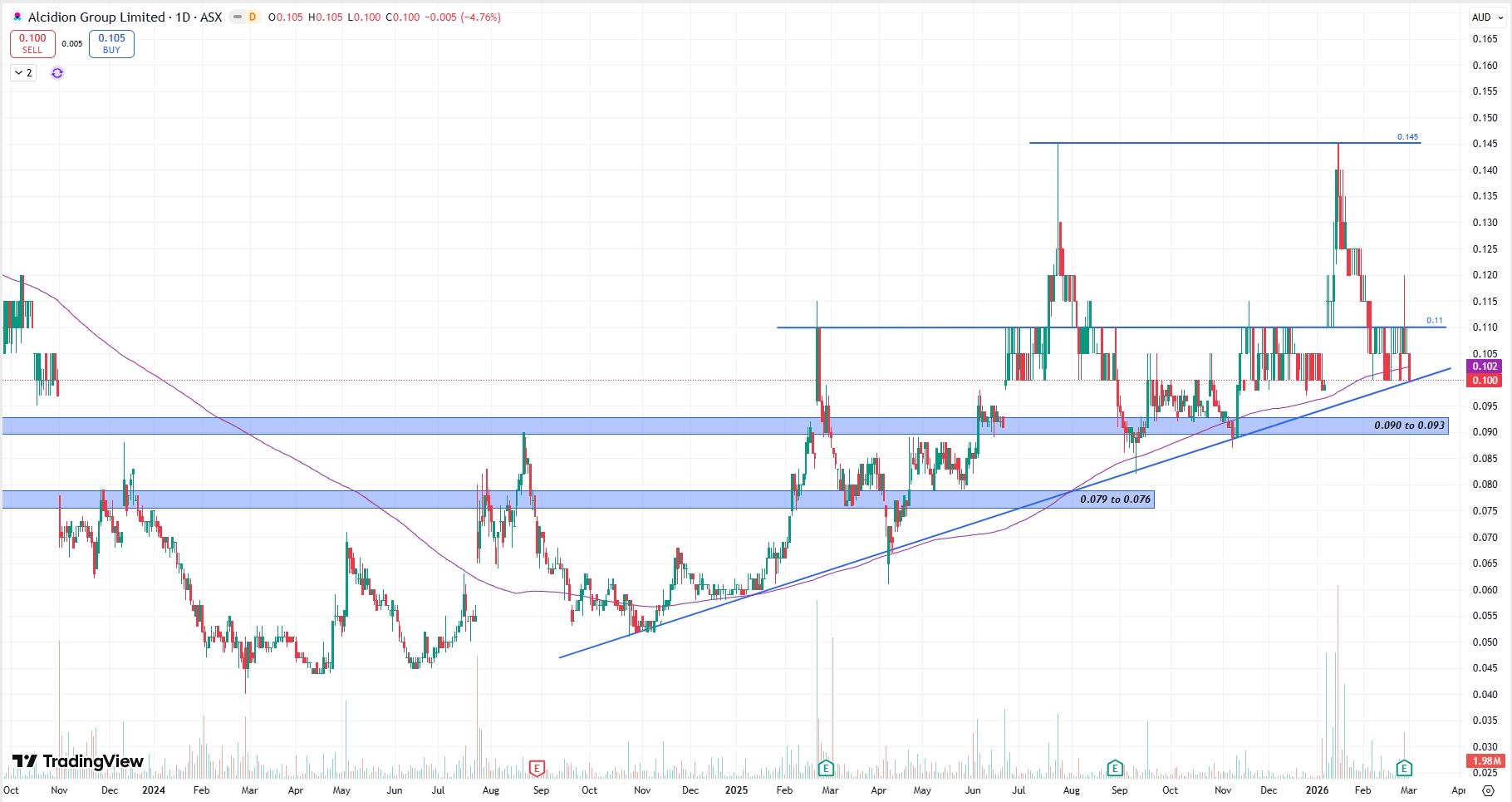Click the Alcidion Group Limited symbol title
Image resolution: width=1512 pixels, height=802 pixels.
click(x=96, y=17)
